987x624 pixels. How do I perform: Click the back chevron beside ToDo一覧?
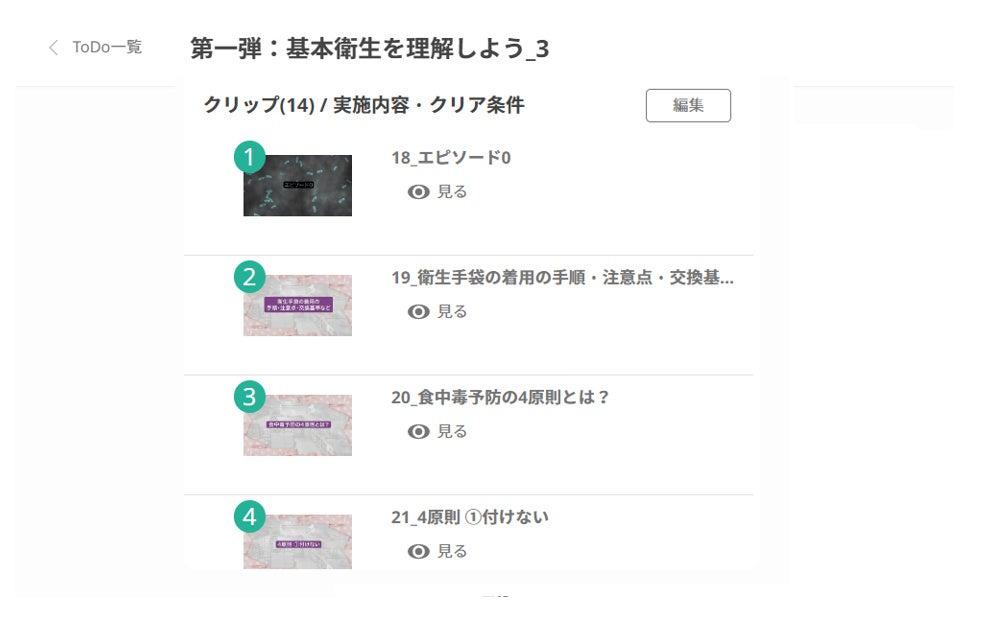pos(54,48)
